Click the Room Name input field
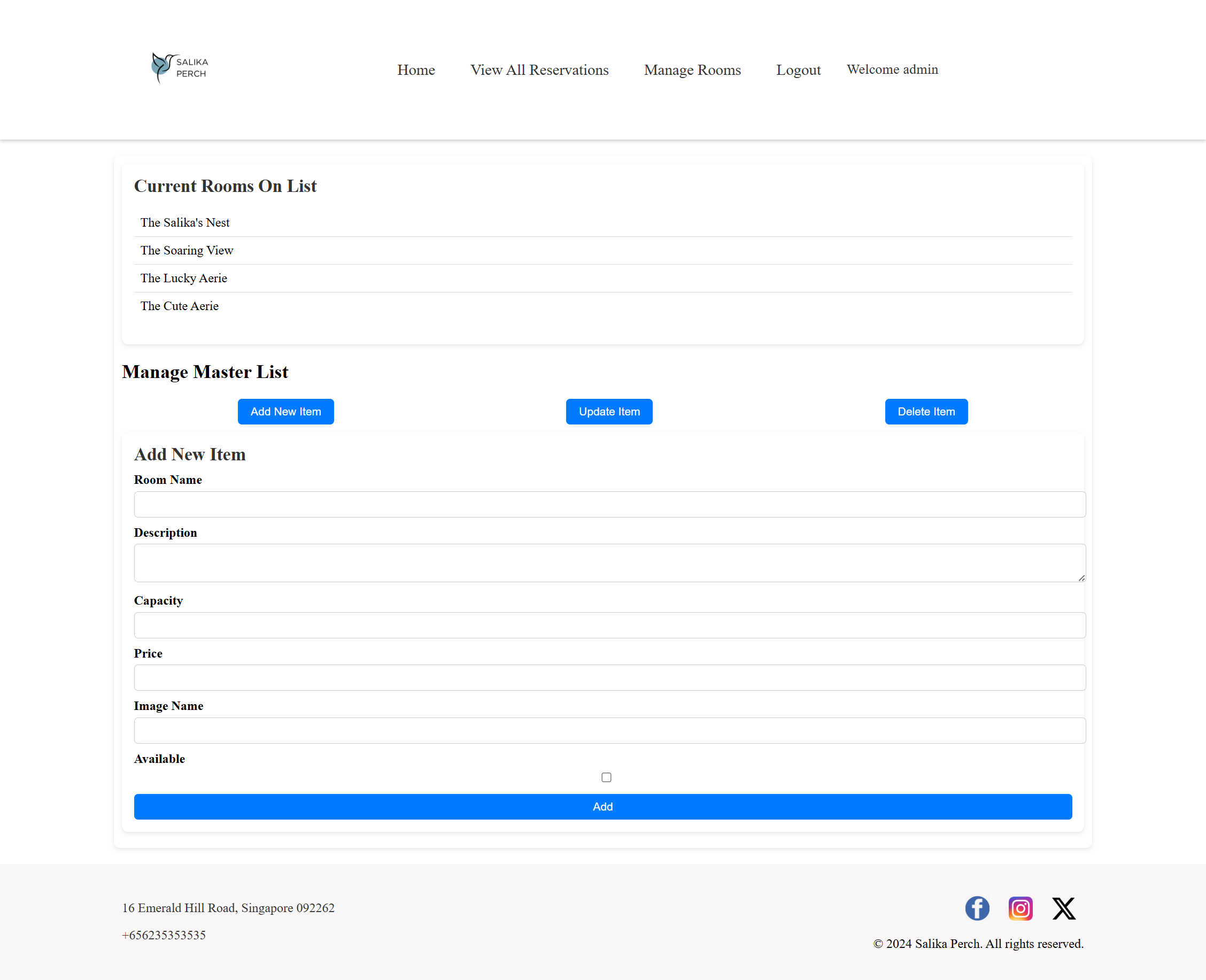Screen dimensions: 1206x980 point(609,504)
